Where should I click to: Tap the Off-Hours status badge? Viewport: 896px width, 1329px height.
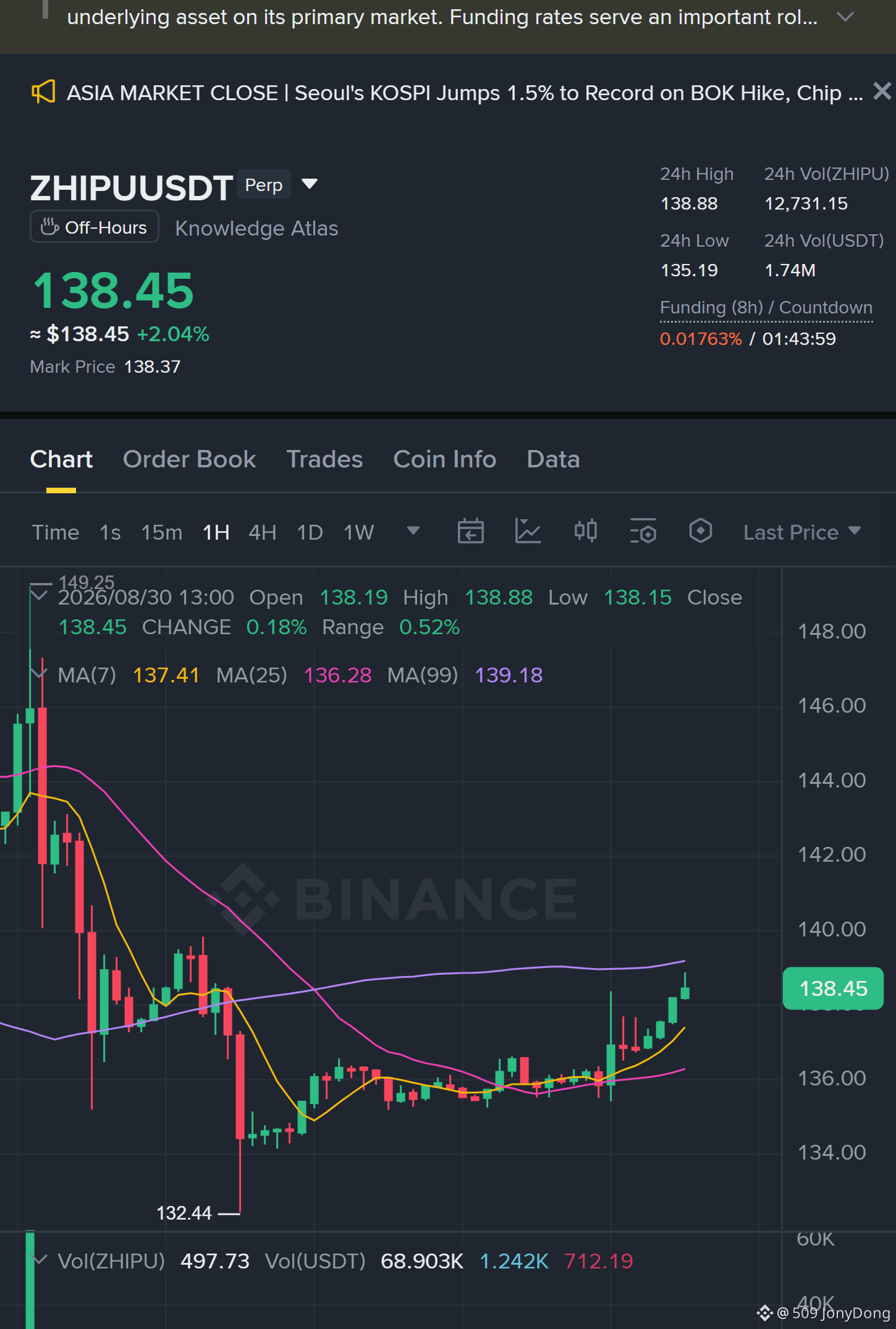[x=95, y=227]
